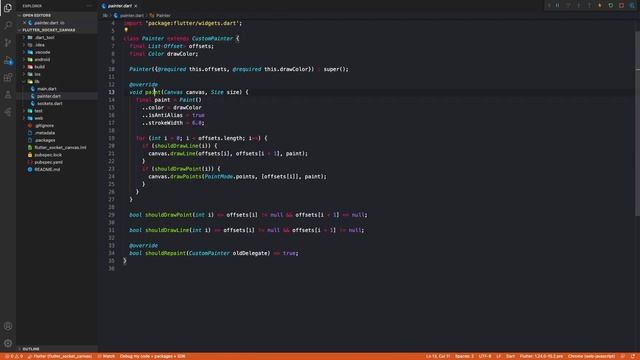Trigger Flutter hot reload lightning button

pyautogui.click(x=600, y=5)
